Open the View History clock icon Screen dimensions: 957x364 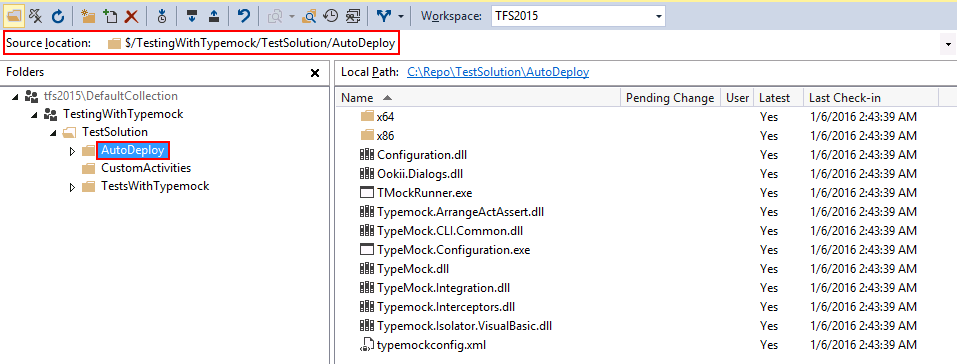tap(330, 16)
